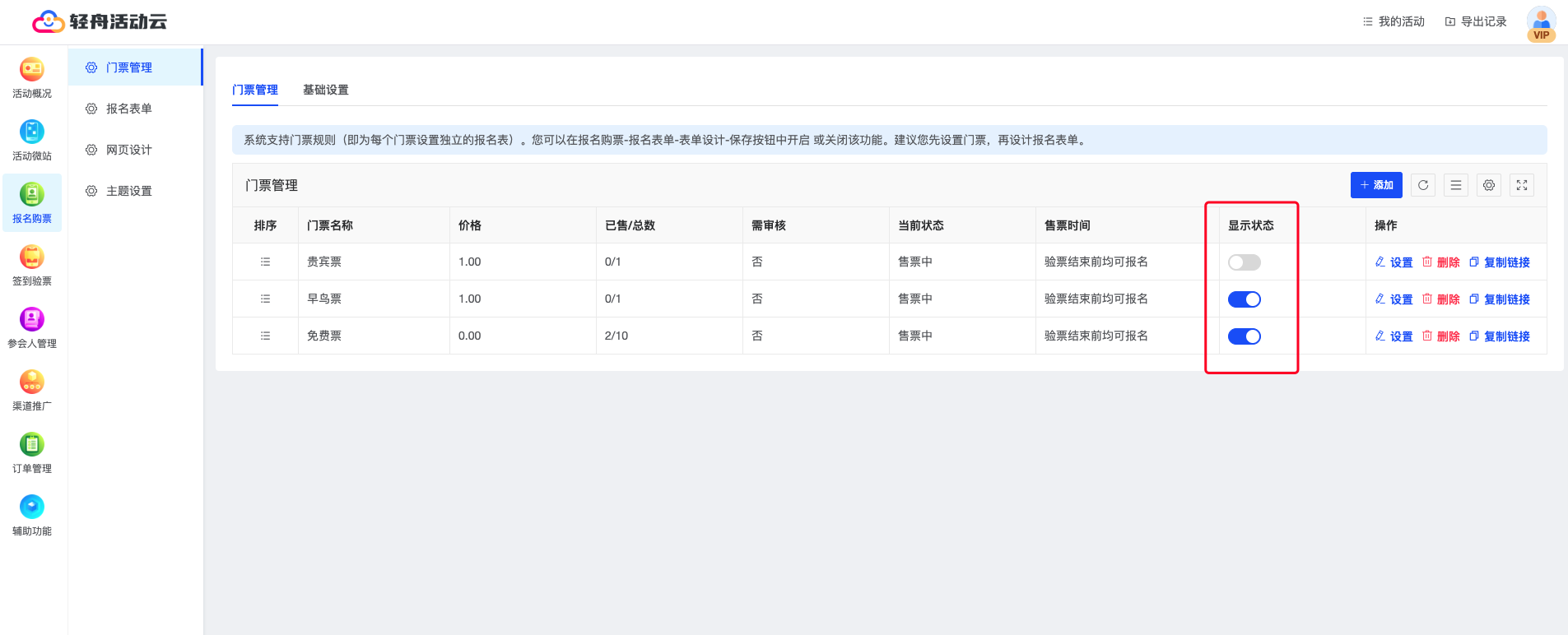Click 复制链接 for 贵宾票
The height and width of the screenshot is (635, 1568).
(1499, 262)
